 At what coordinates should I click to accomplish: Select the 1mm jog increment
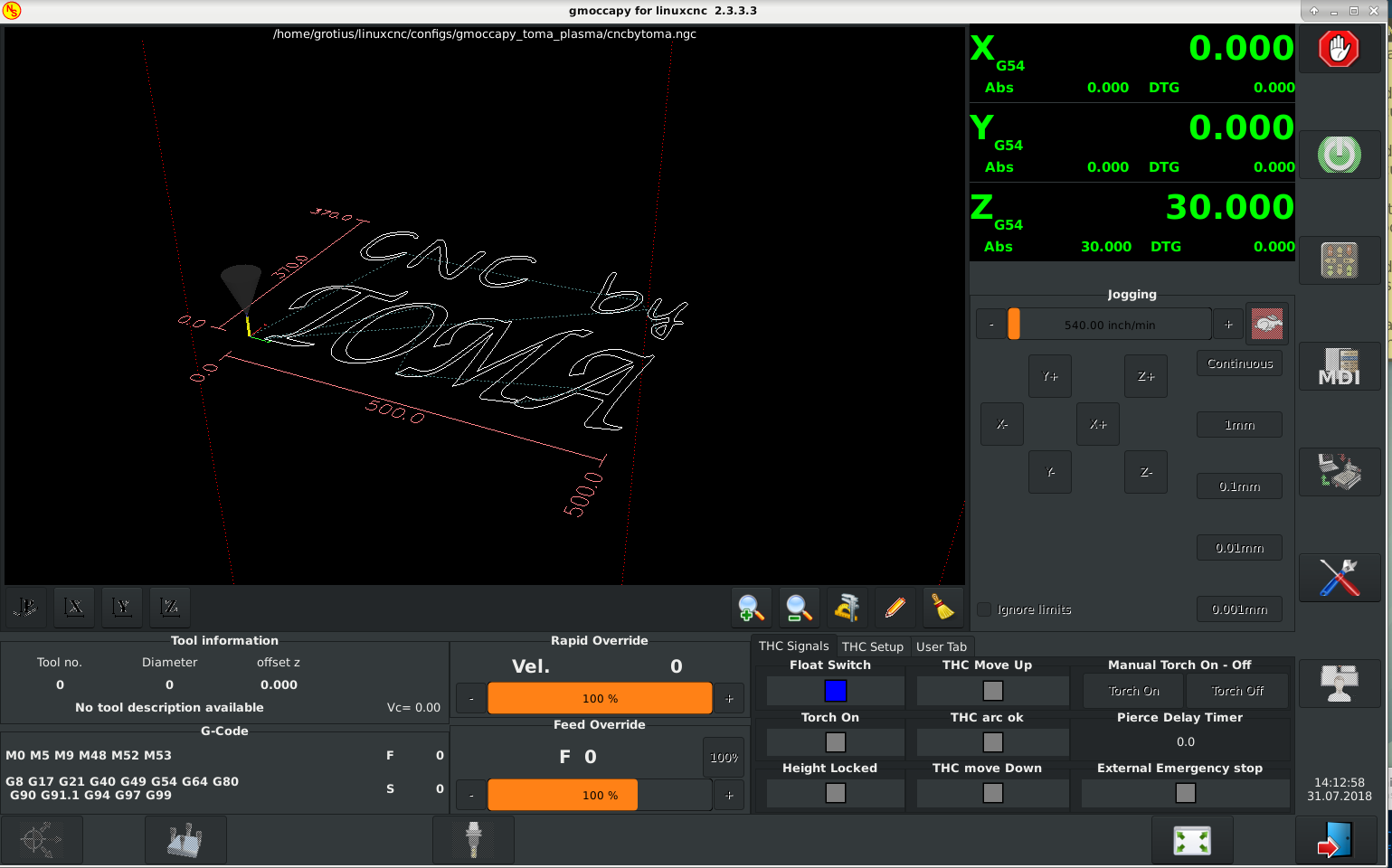pyautogui.click(x=1239, y=425)
